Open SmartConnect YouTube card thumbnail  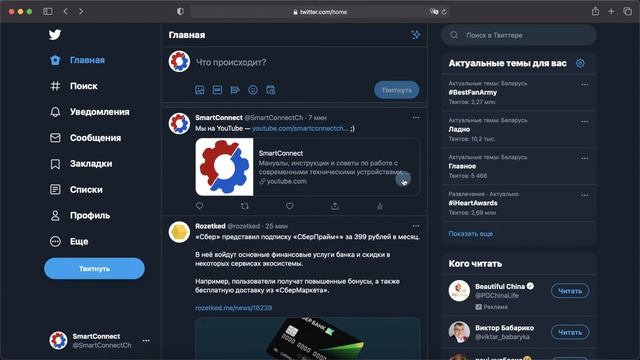pyautogui.click(x=224, y=167)
